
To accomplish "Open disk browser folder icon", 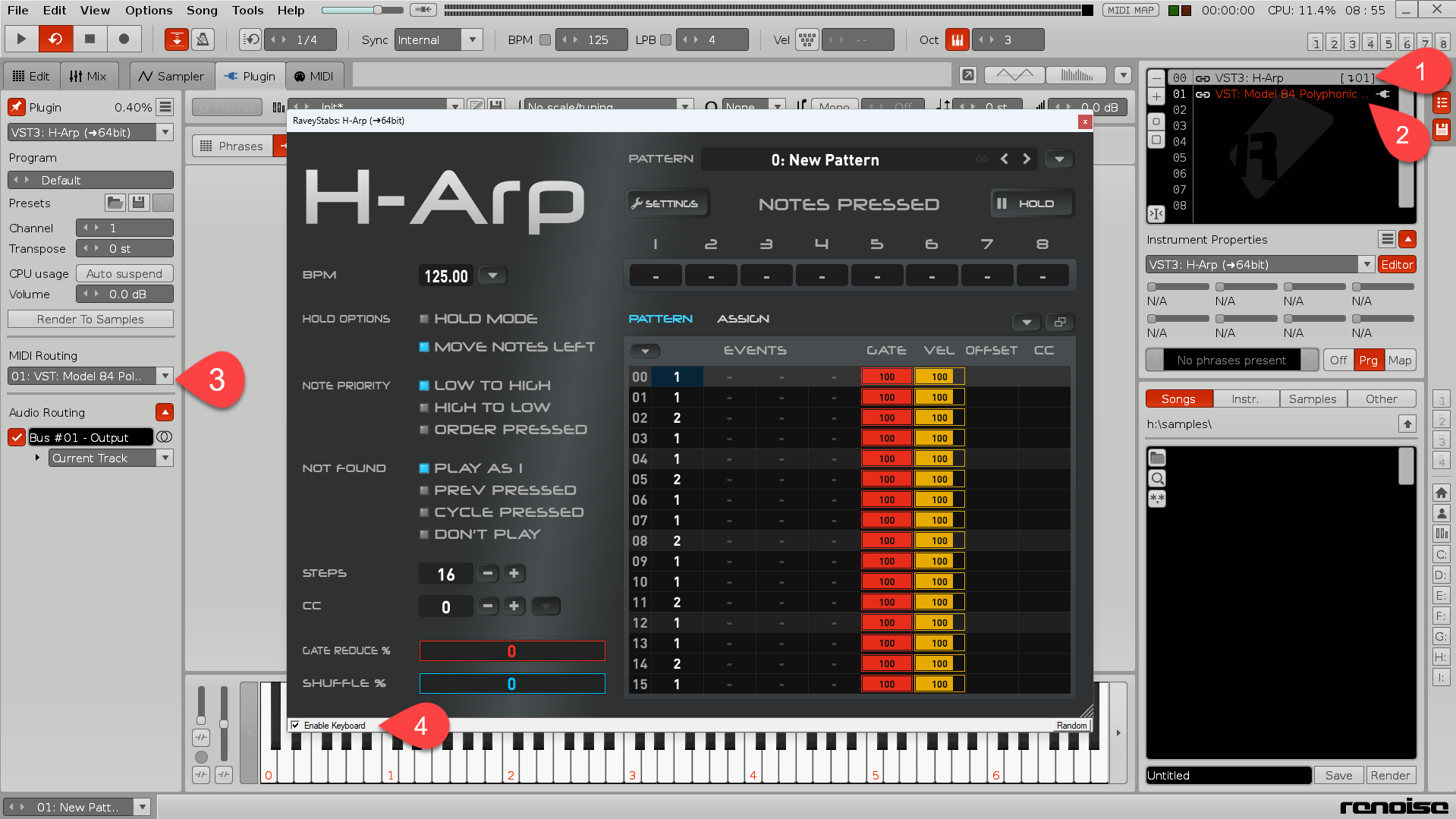I will click(x=1157, y=458).
